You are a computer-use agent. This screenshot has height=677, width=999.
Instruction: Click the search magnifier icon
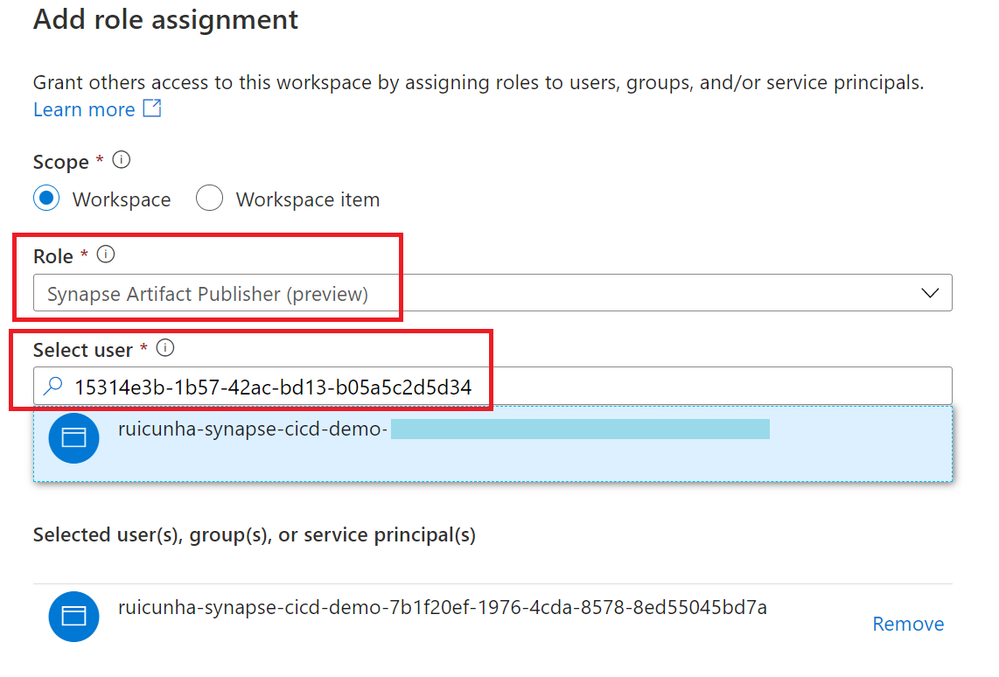pyautogui.click(x=55, y=386)
